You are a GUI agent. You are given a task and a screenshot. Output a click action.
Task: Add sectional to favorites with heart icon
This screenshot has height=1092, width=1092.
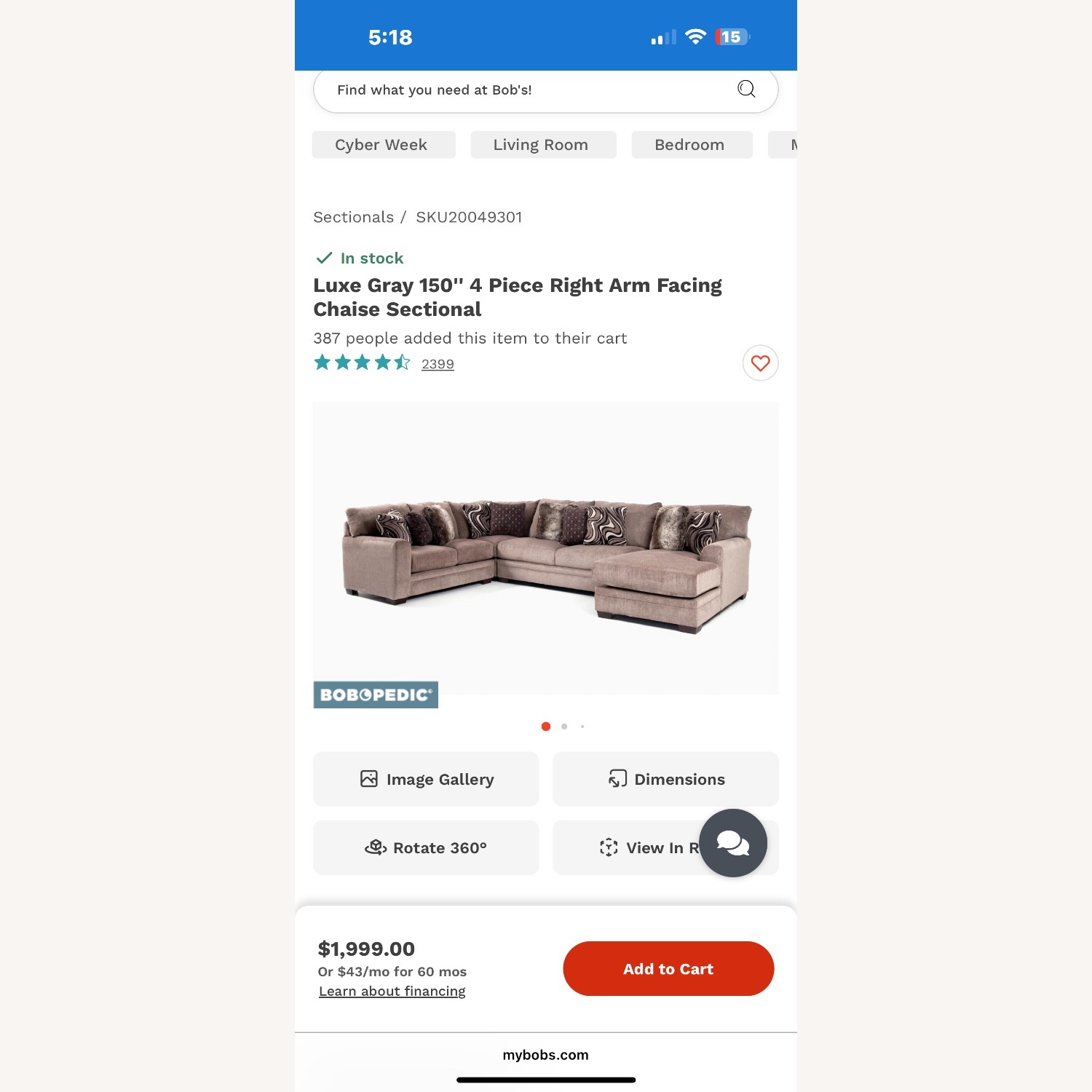coord(760,363)
